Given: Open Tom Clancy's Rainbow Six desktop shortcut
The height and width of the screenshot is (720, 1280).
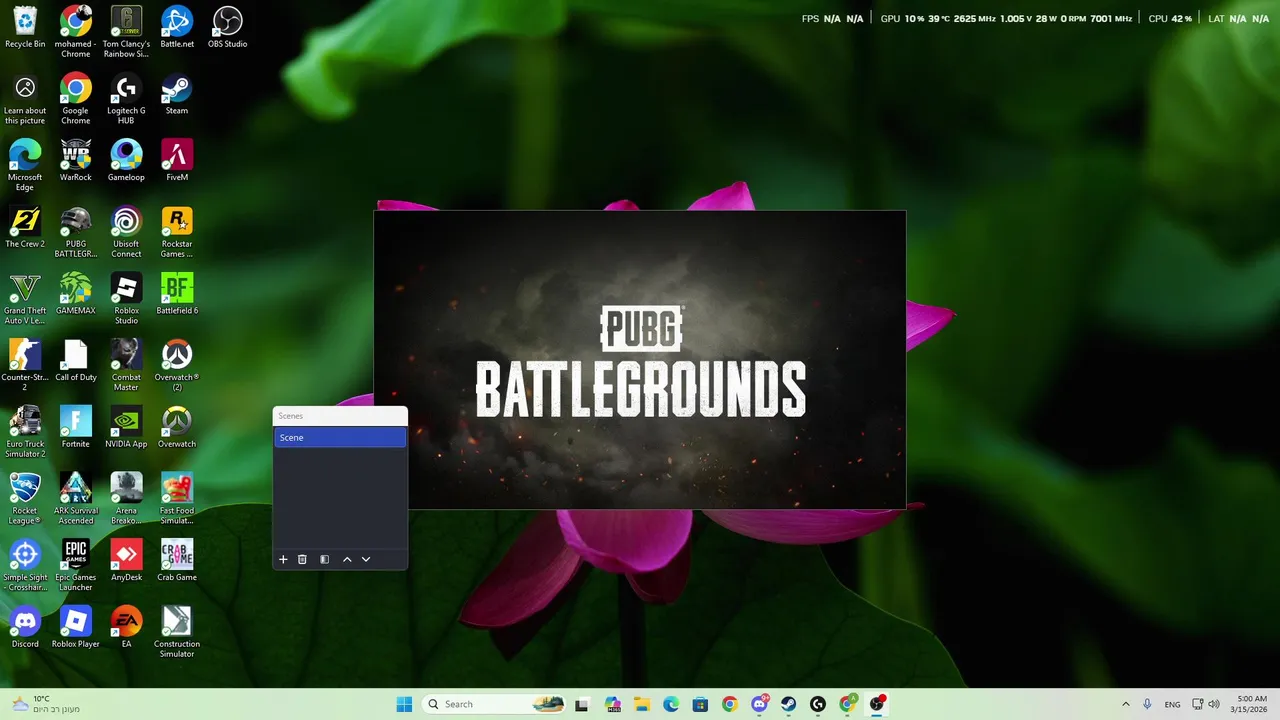Looking at the screenshot, I should click(x=126, y=32).
